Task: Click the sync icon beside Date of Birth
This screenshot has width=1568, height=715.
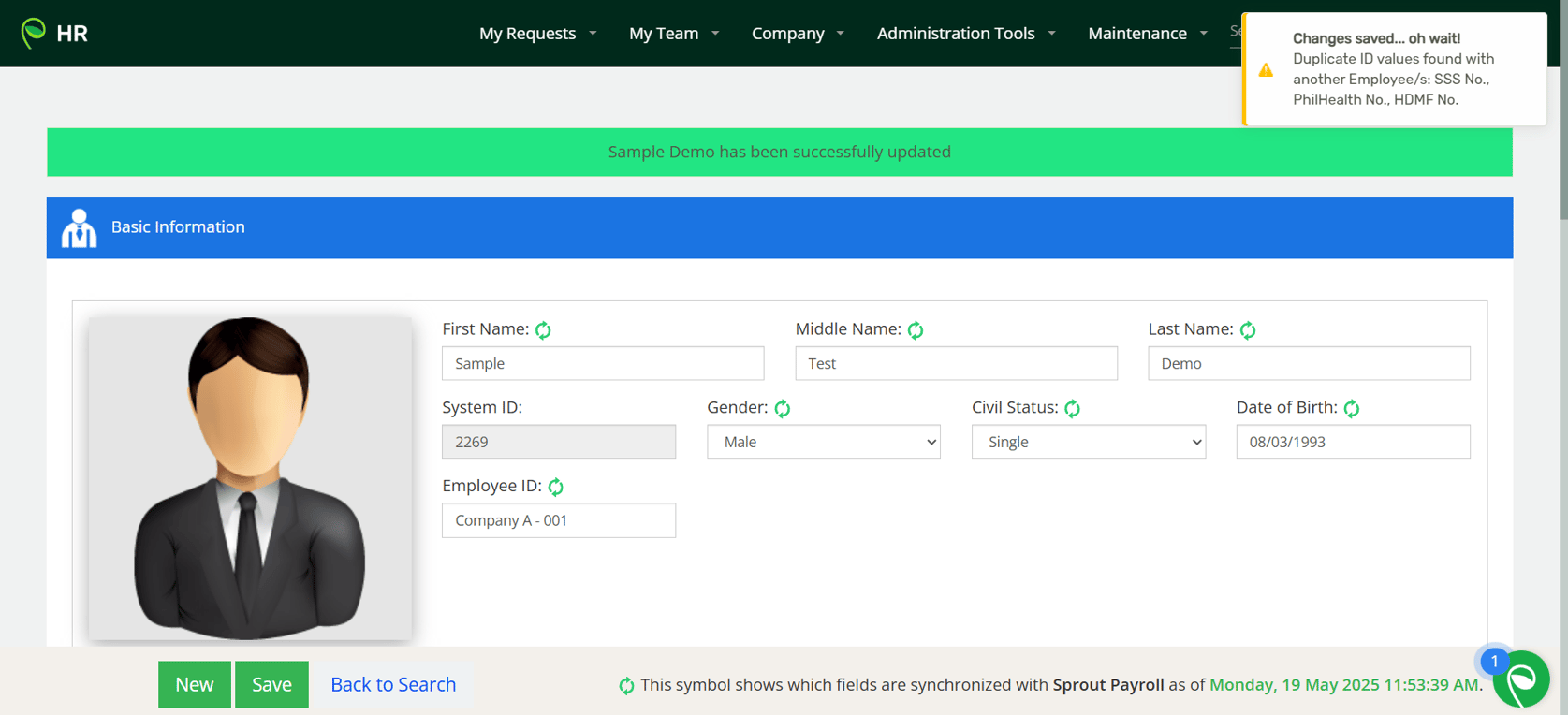Action: click(1352, 408)
